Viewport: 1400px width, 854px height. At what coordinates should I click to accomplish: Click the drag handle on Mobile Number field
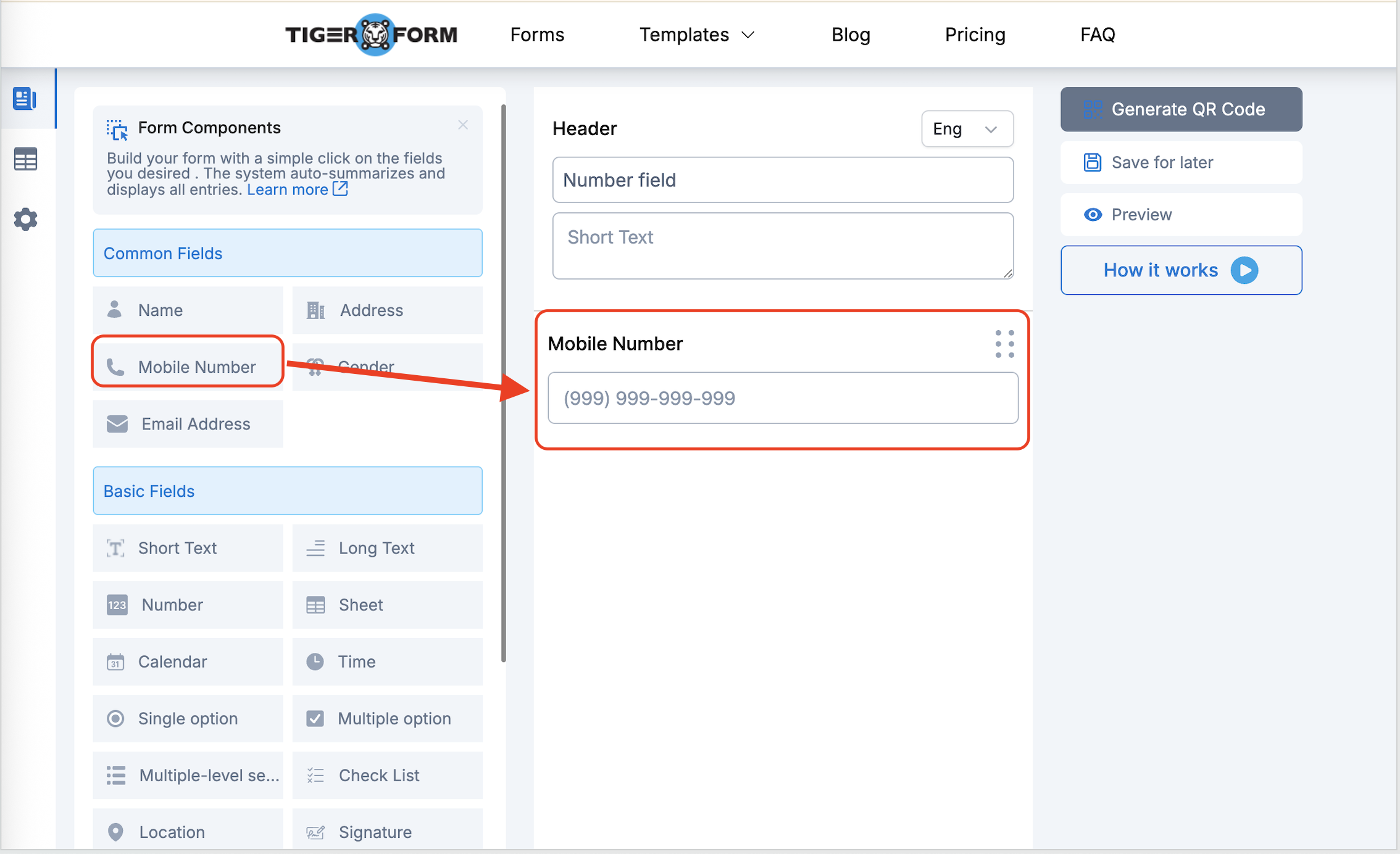pyautogui.click(x=1004, y=344)
